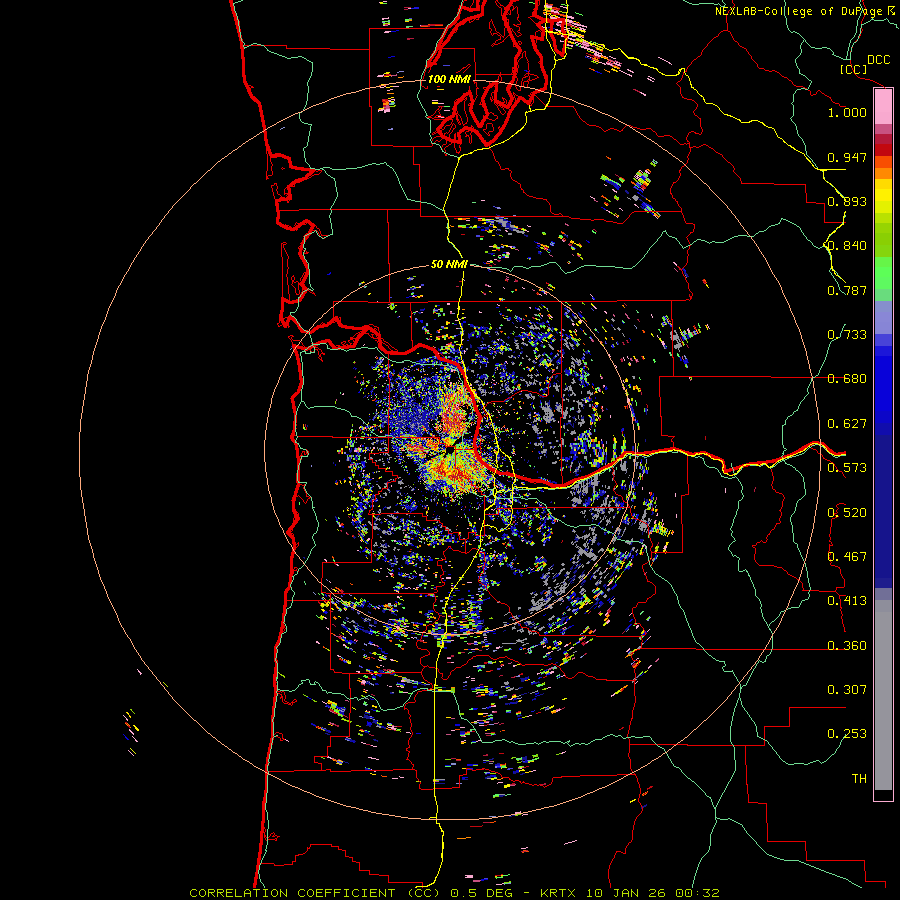Click the 1.000 value on the color scale
Screen dimensions: 900x900
click(x=847, y=112)
